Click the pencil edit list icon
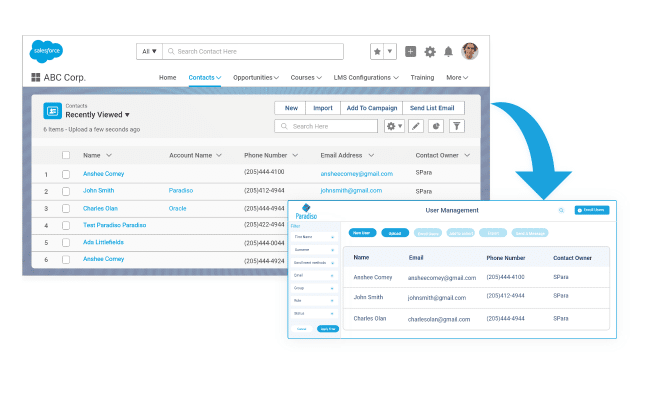The height and width of the screenshot is (394, 661). coord(416,126)
